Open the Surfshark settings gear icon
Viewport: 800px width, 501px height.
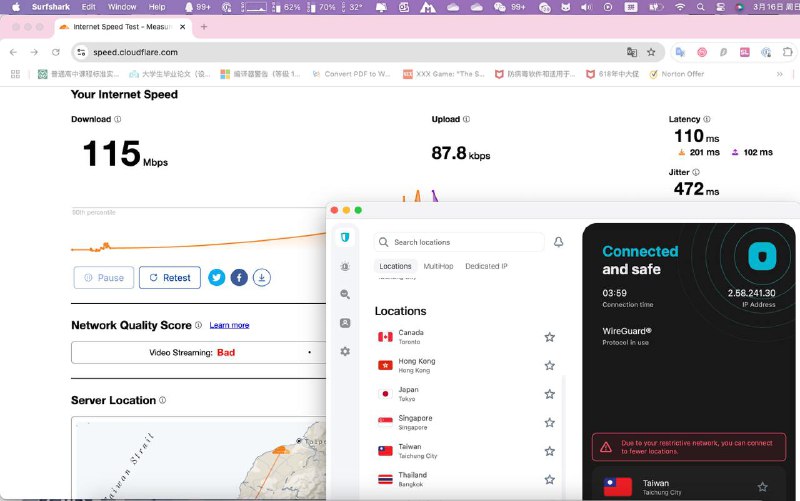[x=345, y=352]
